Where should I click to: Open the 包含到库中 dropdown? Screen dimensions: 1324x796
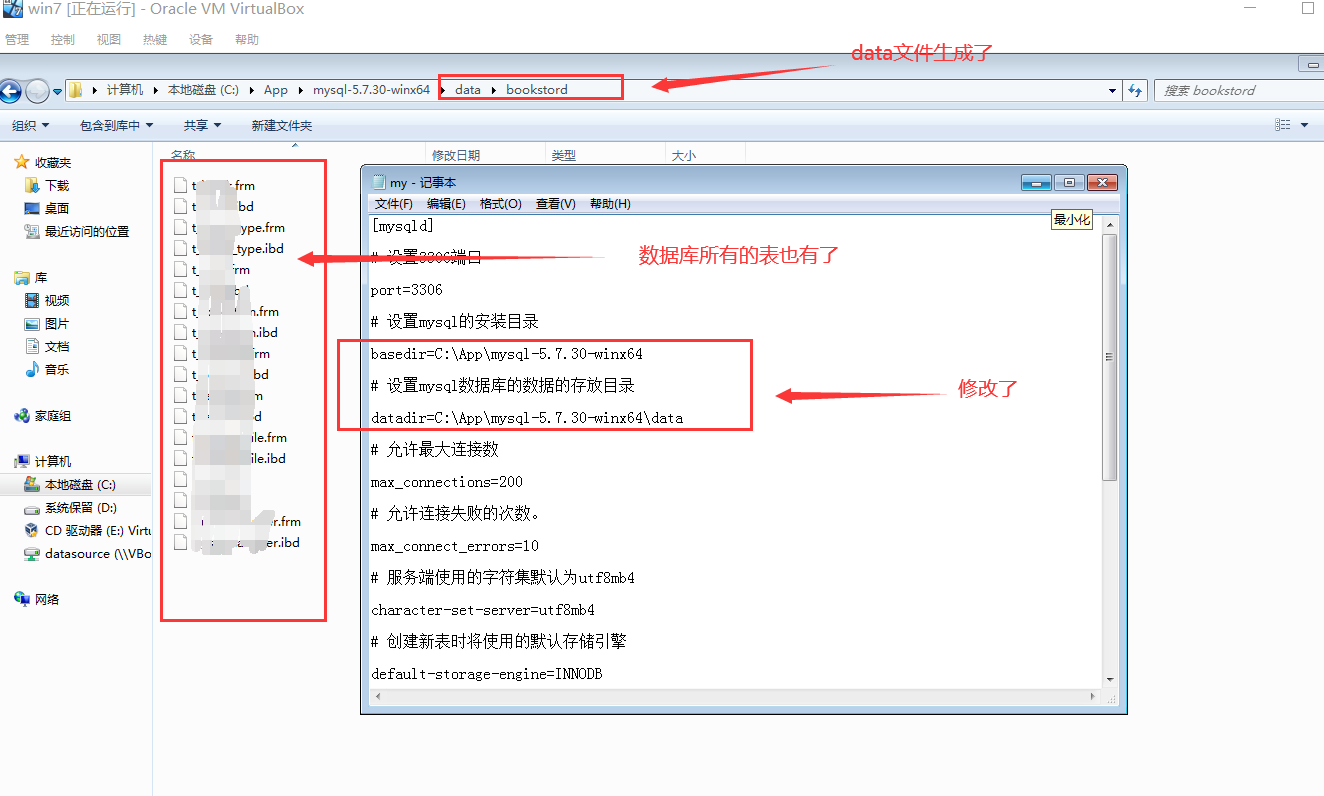[x=117, y=125]
